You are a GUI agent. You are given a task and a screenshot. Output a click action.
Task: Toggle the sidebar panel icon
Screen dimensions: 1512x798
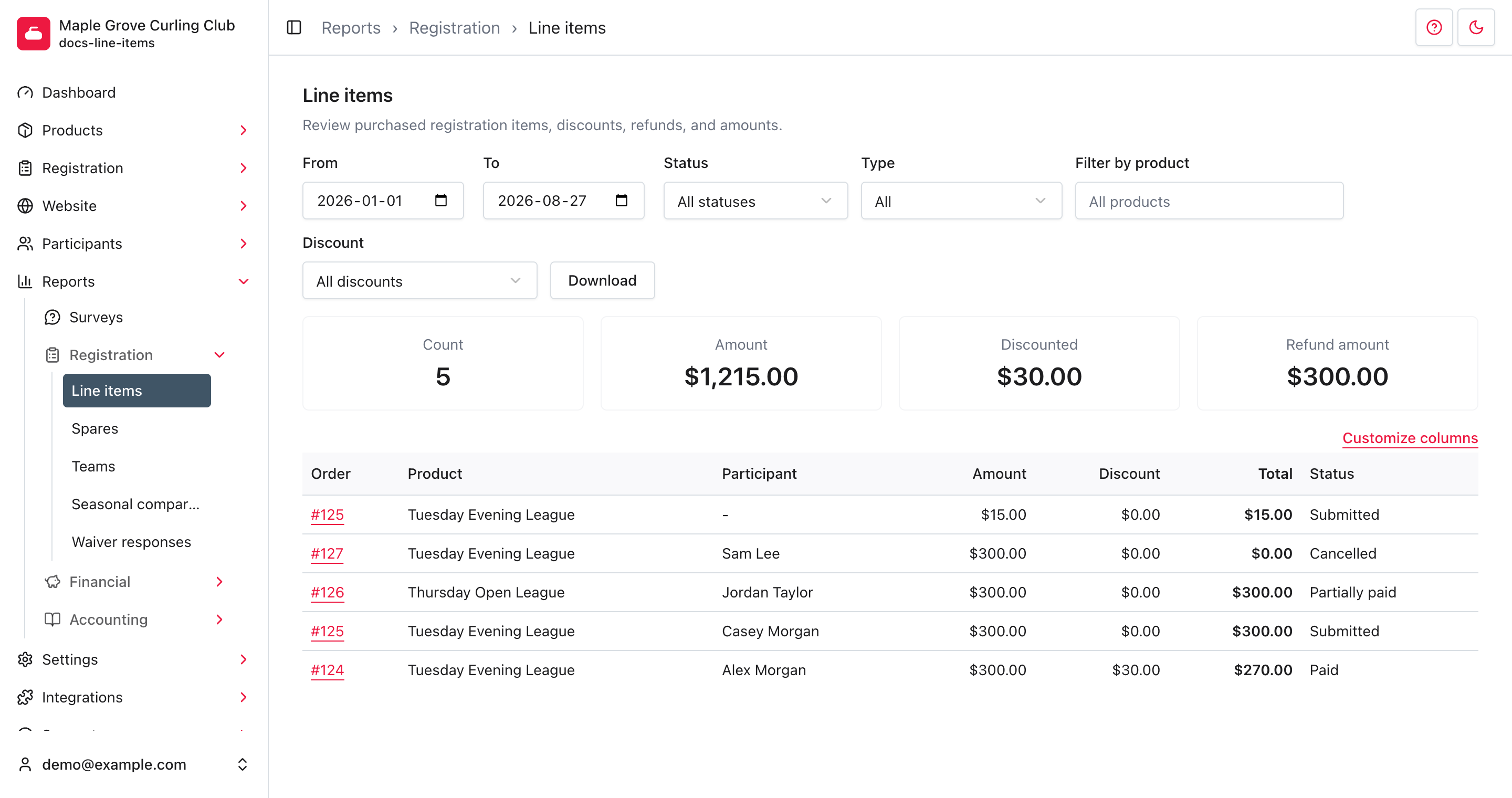[294, 28]
